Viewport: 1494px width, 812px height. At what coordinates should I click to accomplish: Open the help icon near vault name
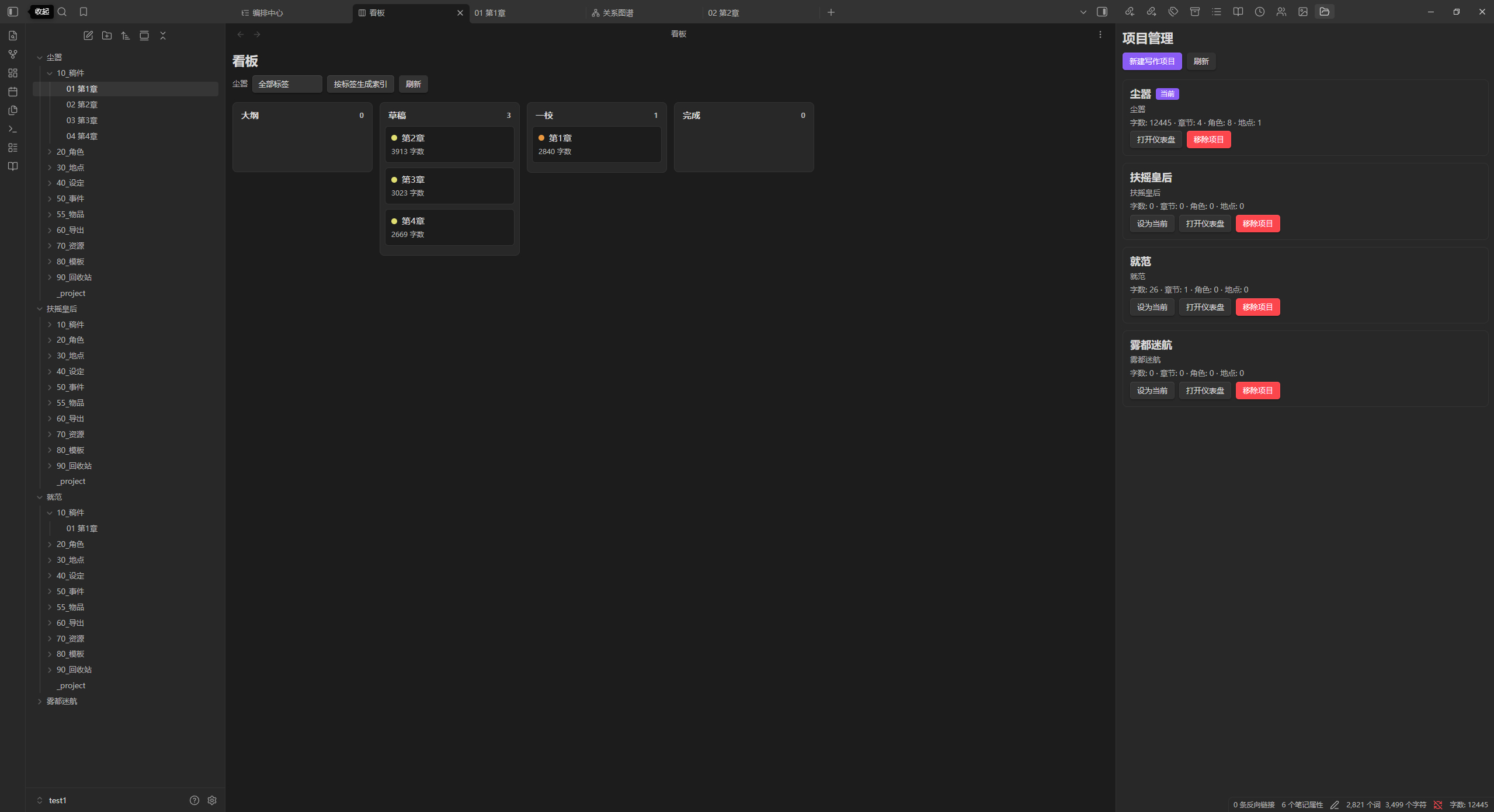coord(194,800)
